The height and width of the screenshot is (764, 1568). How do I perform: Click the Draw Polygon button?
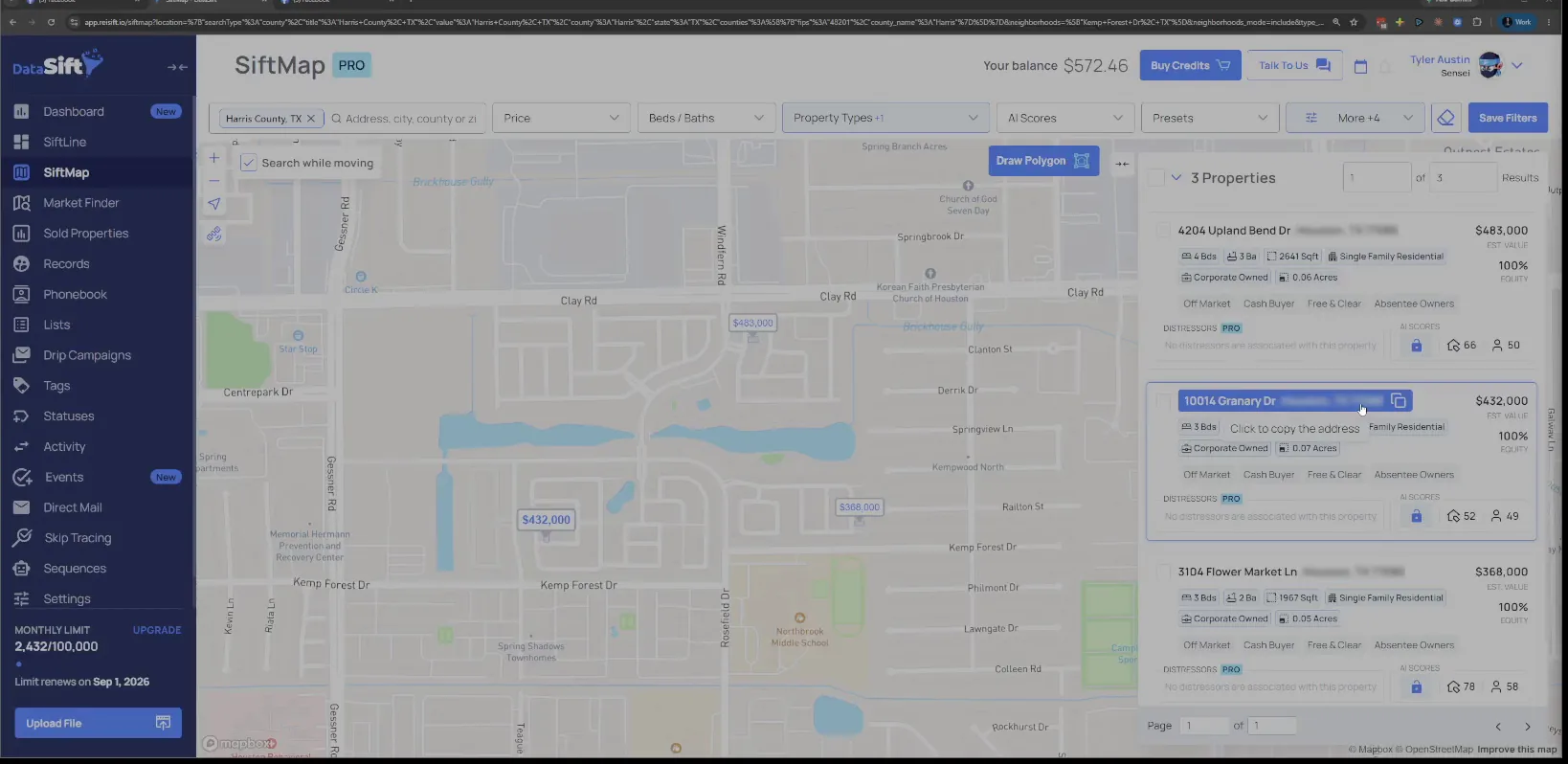pyautogui.click(x=1042, y=161)
